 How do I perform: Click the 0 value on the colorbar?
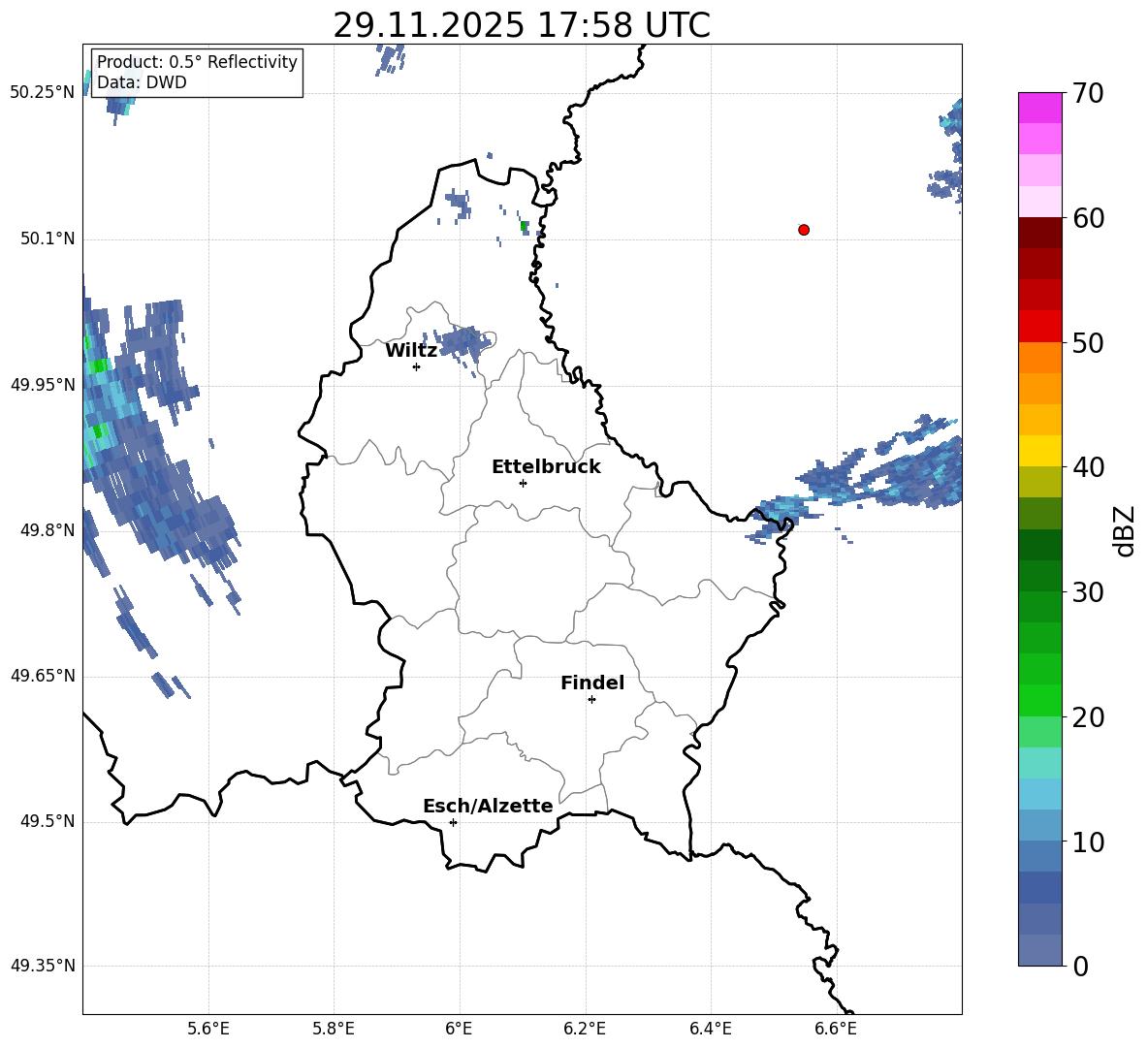point(1081,966)
